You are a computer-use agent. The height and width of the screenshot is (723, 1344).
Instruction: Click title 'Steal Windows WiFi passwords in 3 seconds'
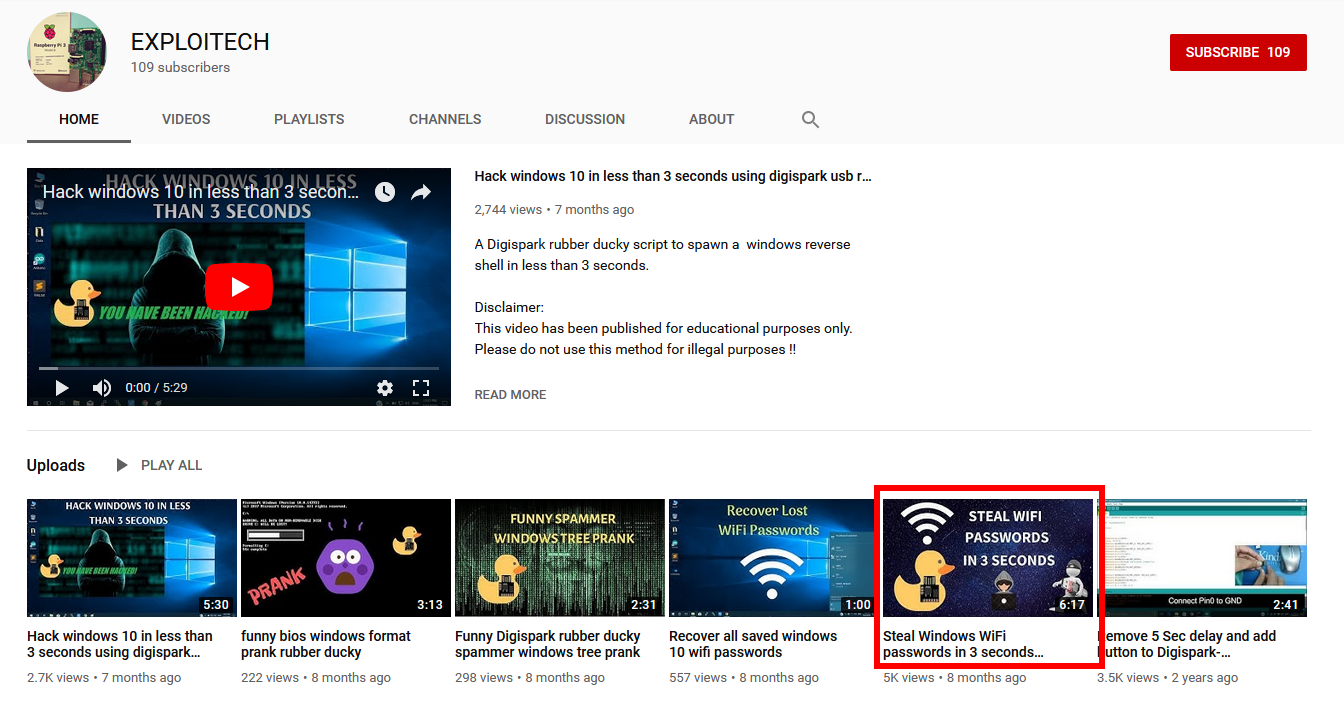tap(963, 644)
